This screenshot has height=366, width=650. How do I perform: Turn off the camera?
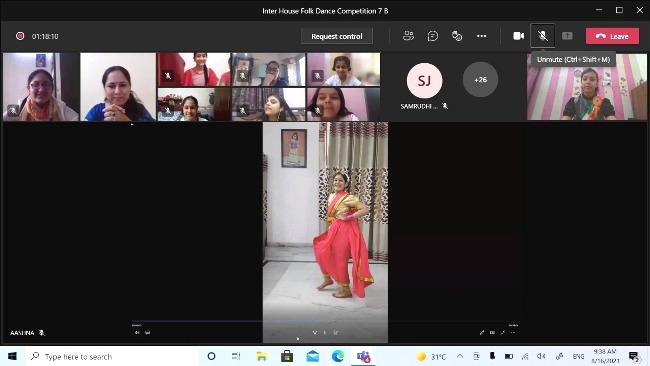[518, 36]
